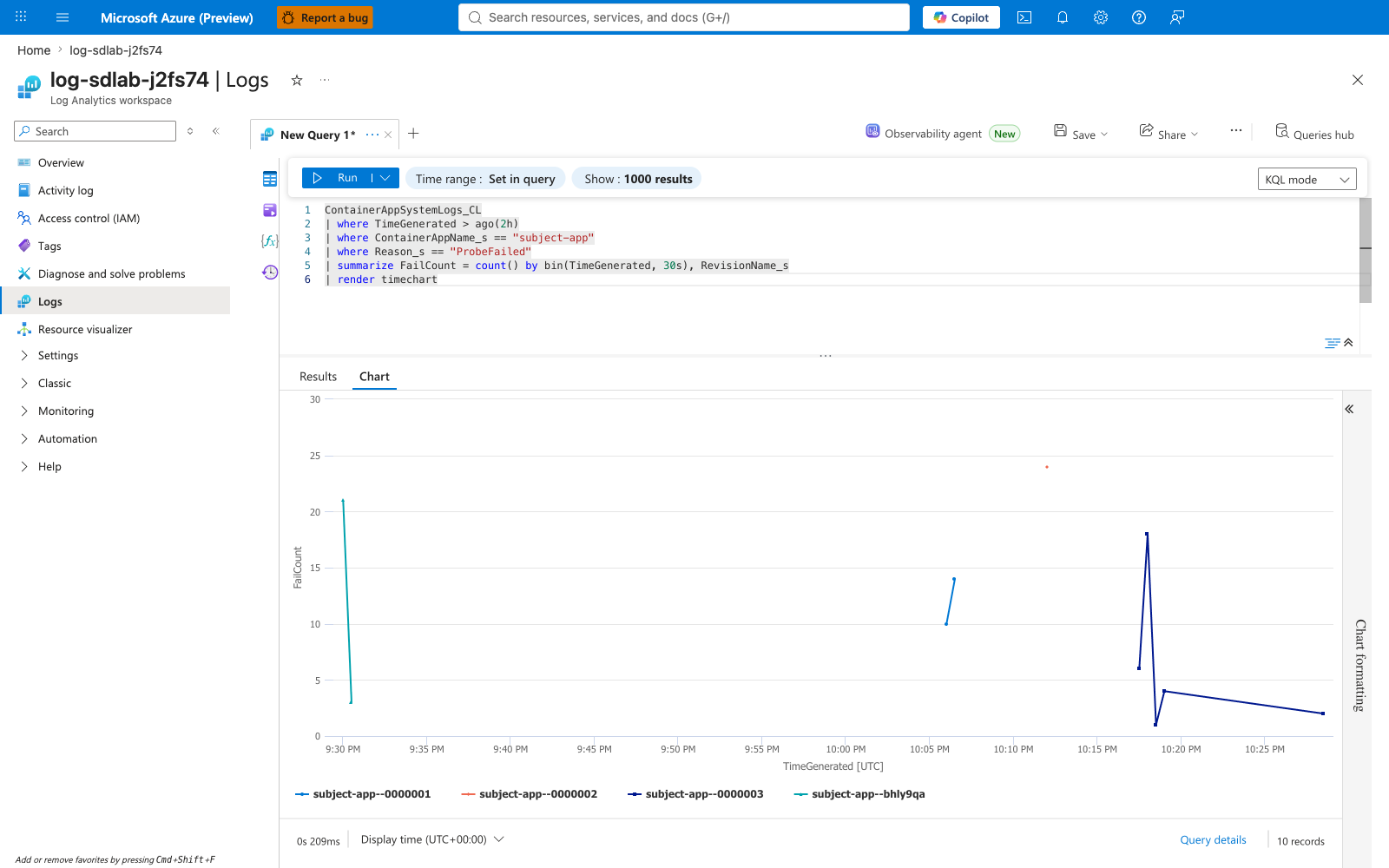
Task: Close the New Query 1 tab
Action: [x=388, y=135]
